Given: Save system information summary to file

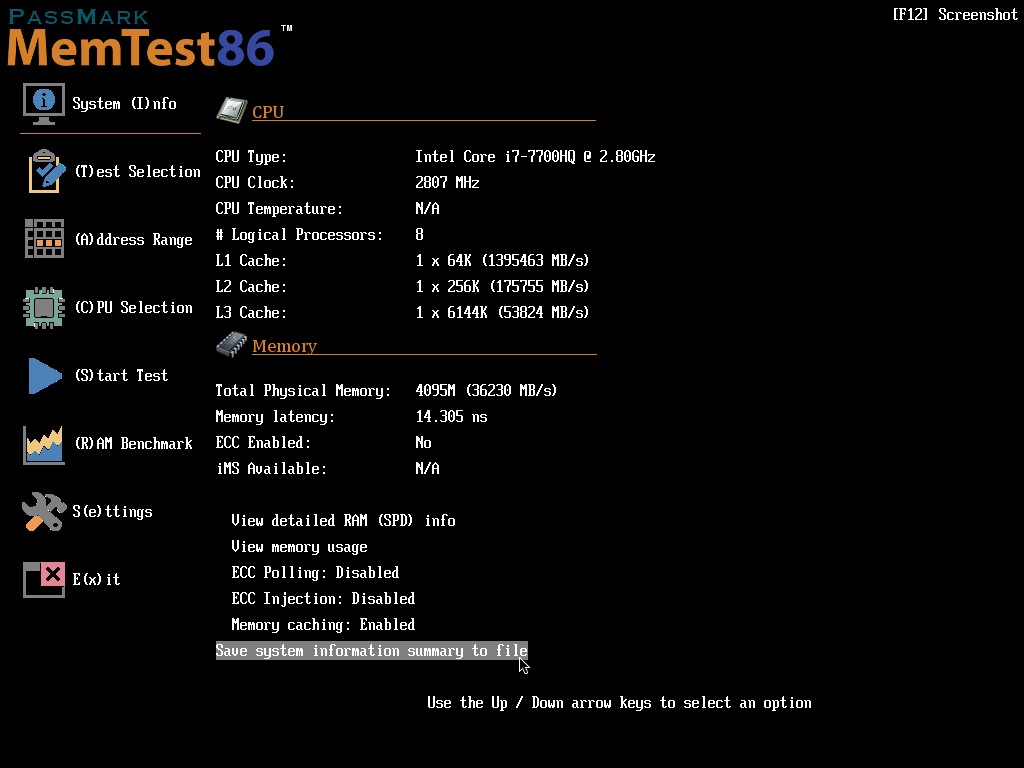Looking at the screenshot, I should (371, 650).
